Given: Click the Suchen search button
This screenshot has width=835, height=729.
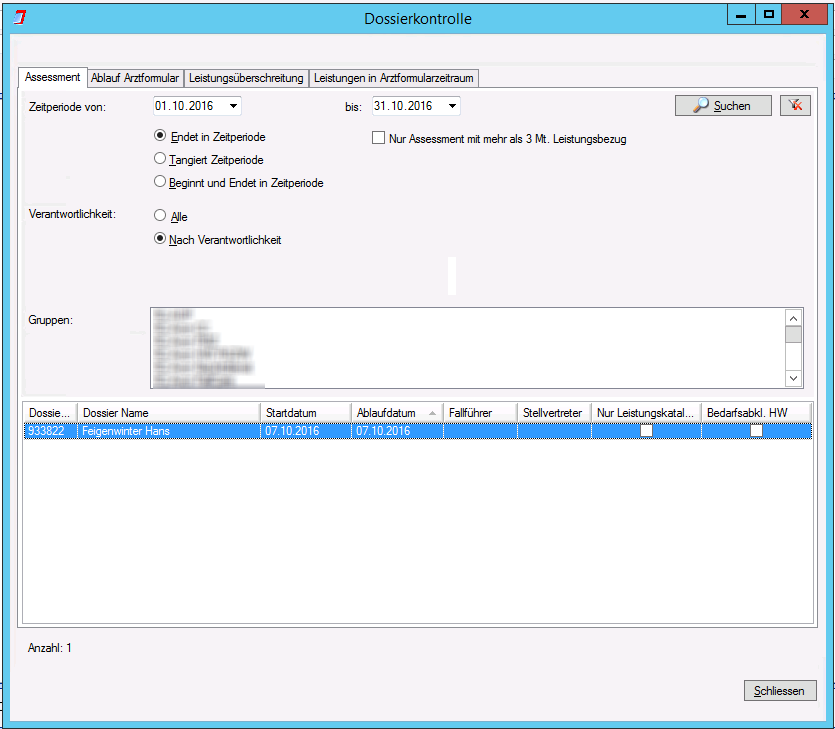Looking at the screenshot, I should [x=723, y=105].
